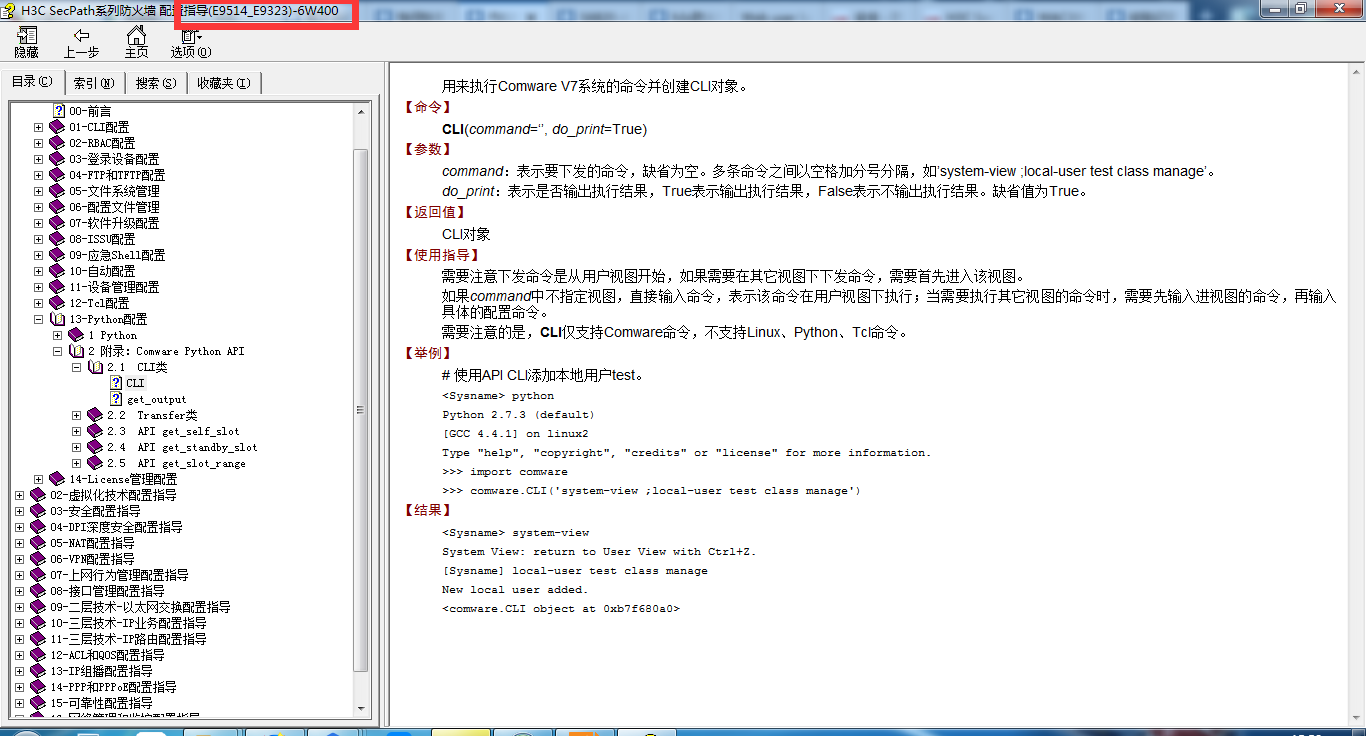The image size is (1366, 736).
Task: Click the 【参数】 heading in the article
Action: click(428, 150)
